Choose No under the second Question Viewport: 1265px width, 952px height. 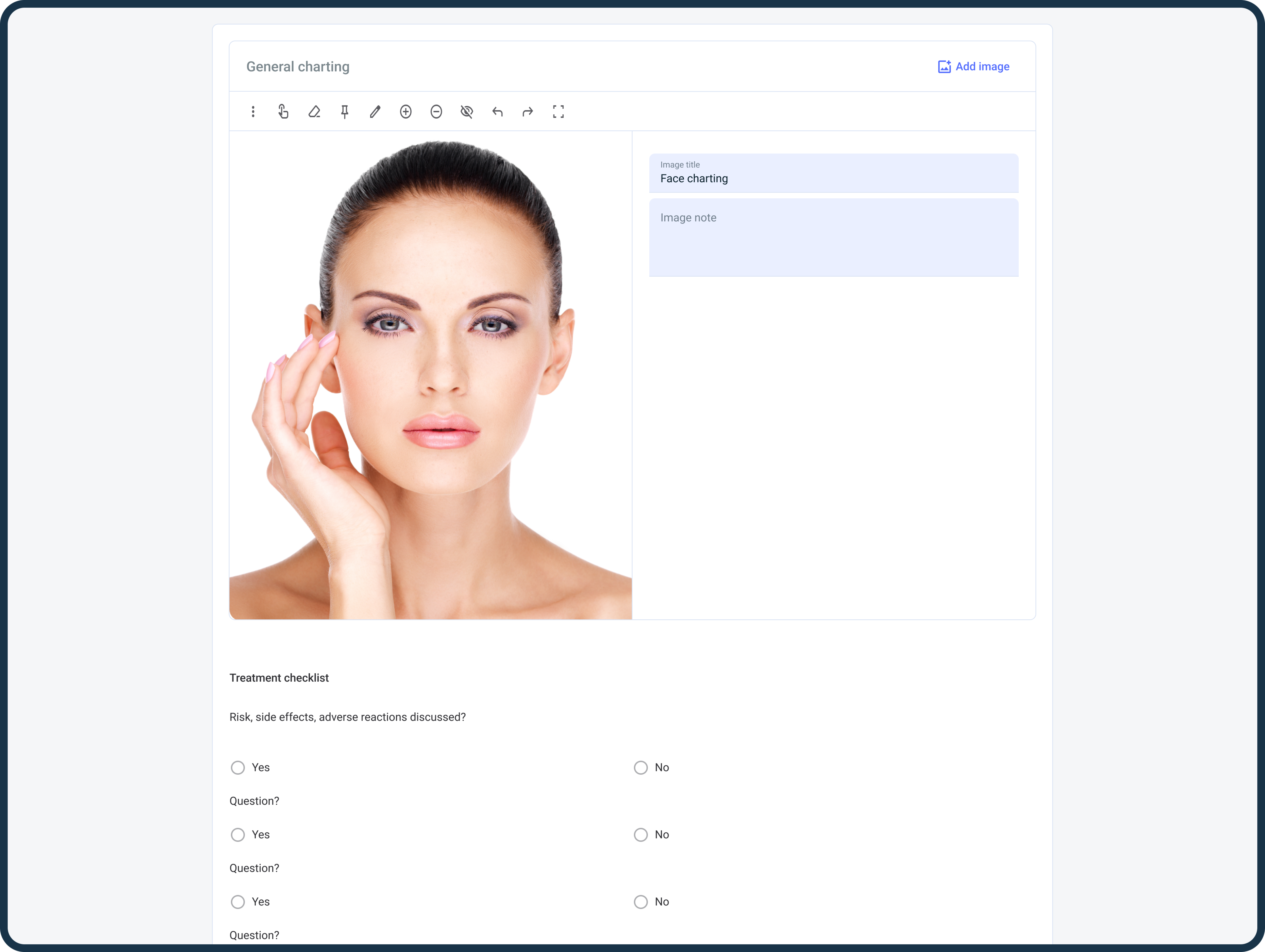point(641,902)
